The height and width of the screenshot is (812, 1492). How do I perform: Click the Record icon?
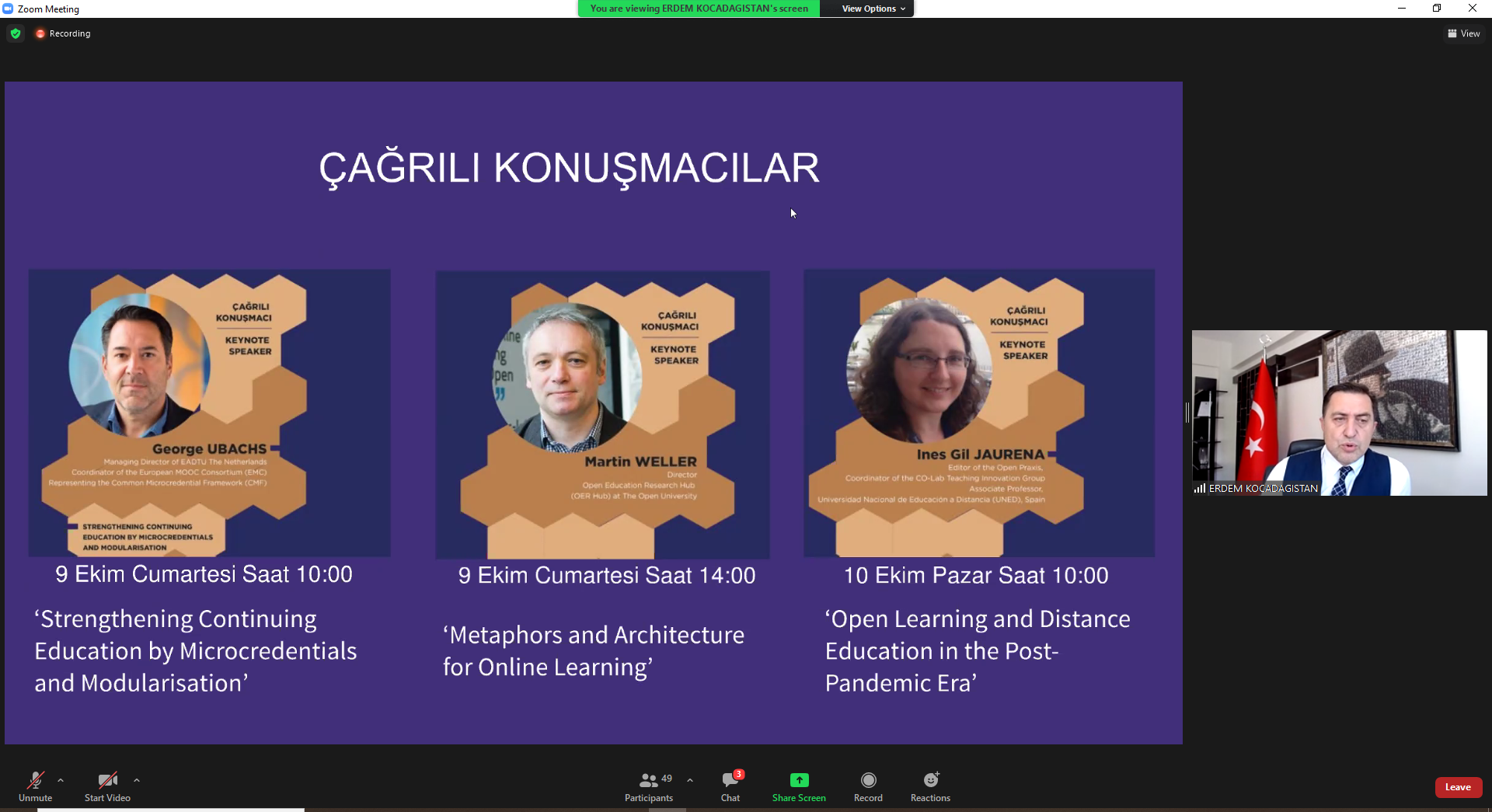pos(868,780)
